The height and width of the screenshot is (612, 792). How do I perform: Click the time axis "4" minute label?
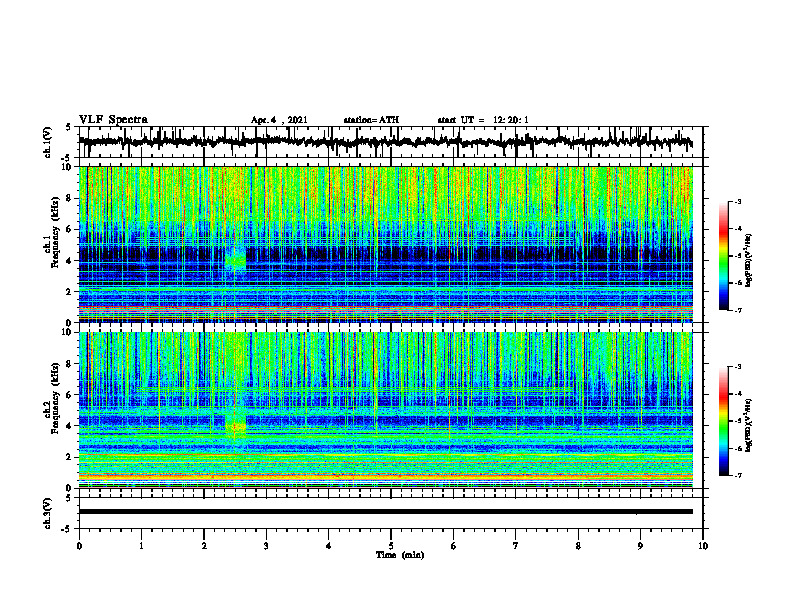tap(329, 546)
